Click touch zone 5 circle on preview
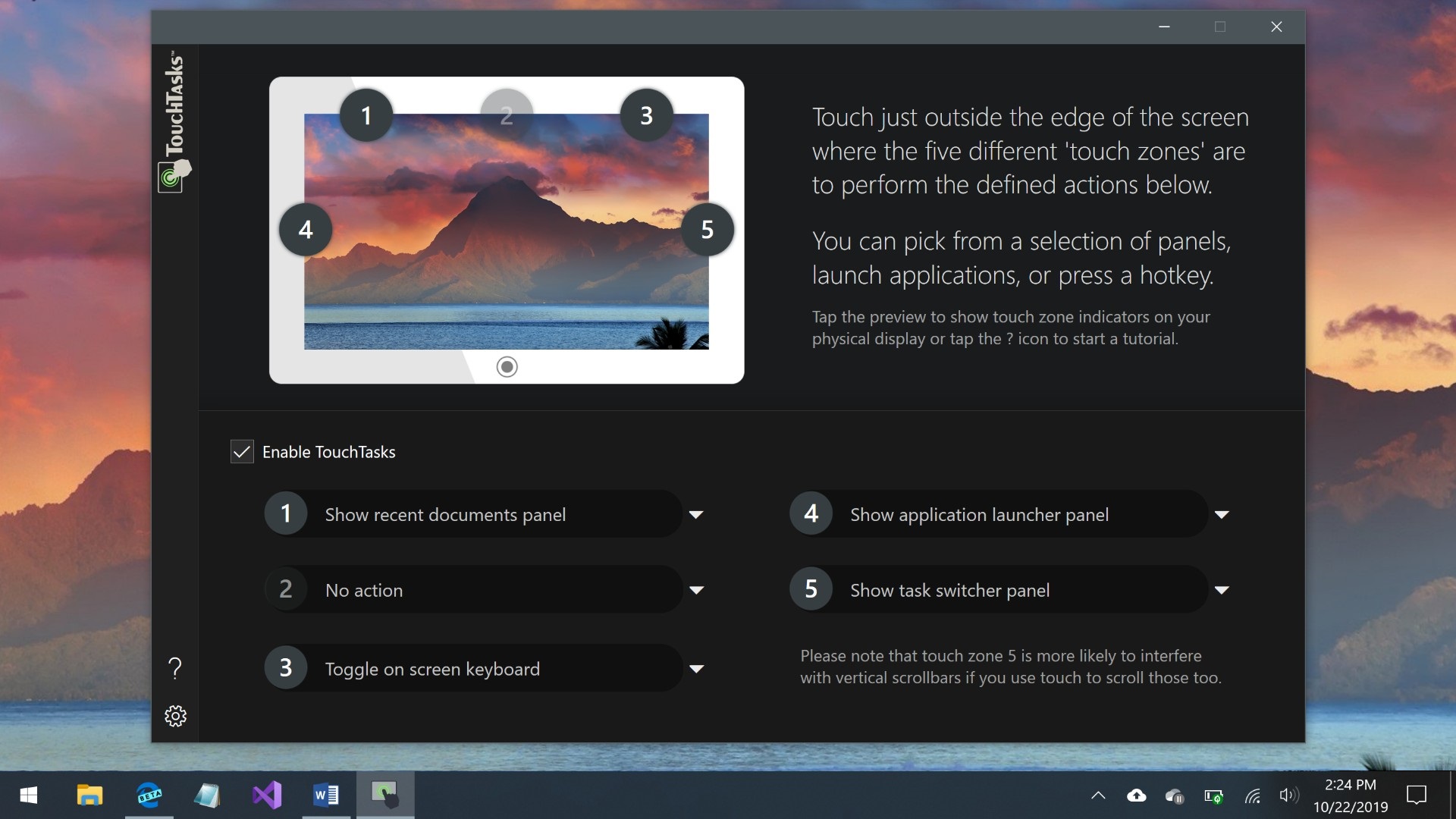 707,229
